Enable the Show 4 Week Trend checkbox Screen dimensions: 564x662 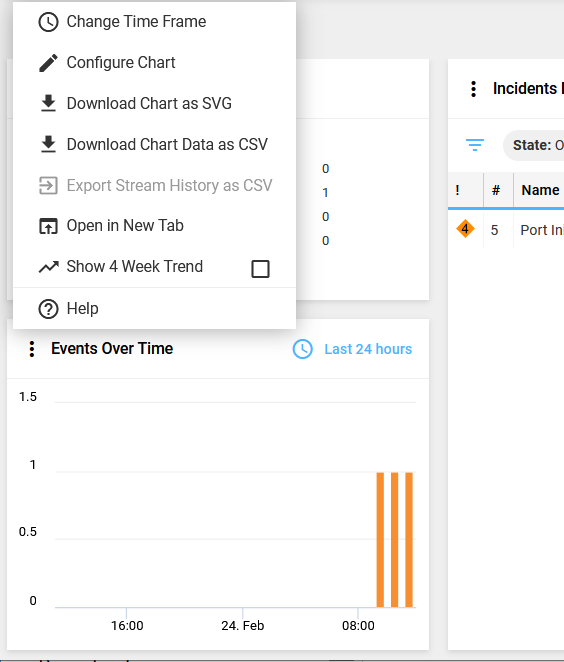tap(260, 269)
